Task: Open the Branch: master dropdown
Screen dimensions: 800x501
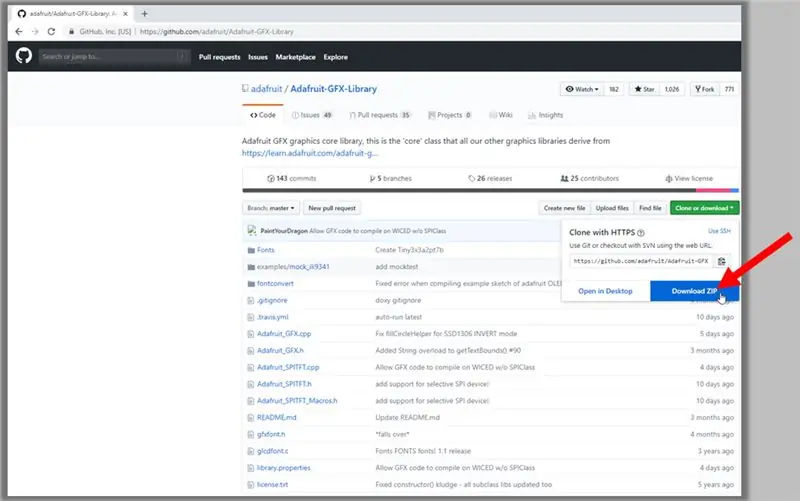Action: [271, 208]
